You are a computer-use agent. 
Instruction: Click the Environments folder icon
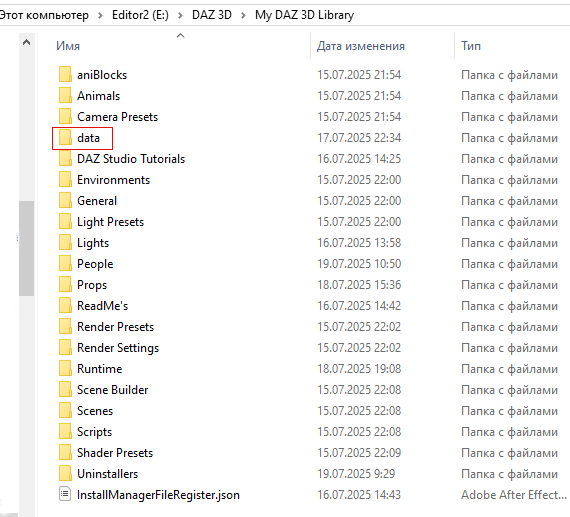coord(65,180)
